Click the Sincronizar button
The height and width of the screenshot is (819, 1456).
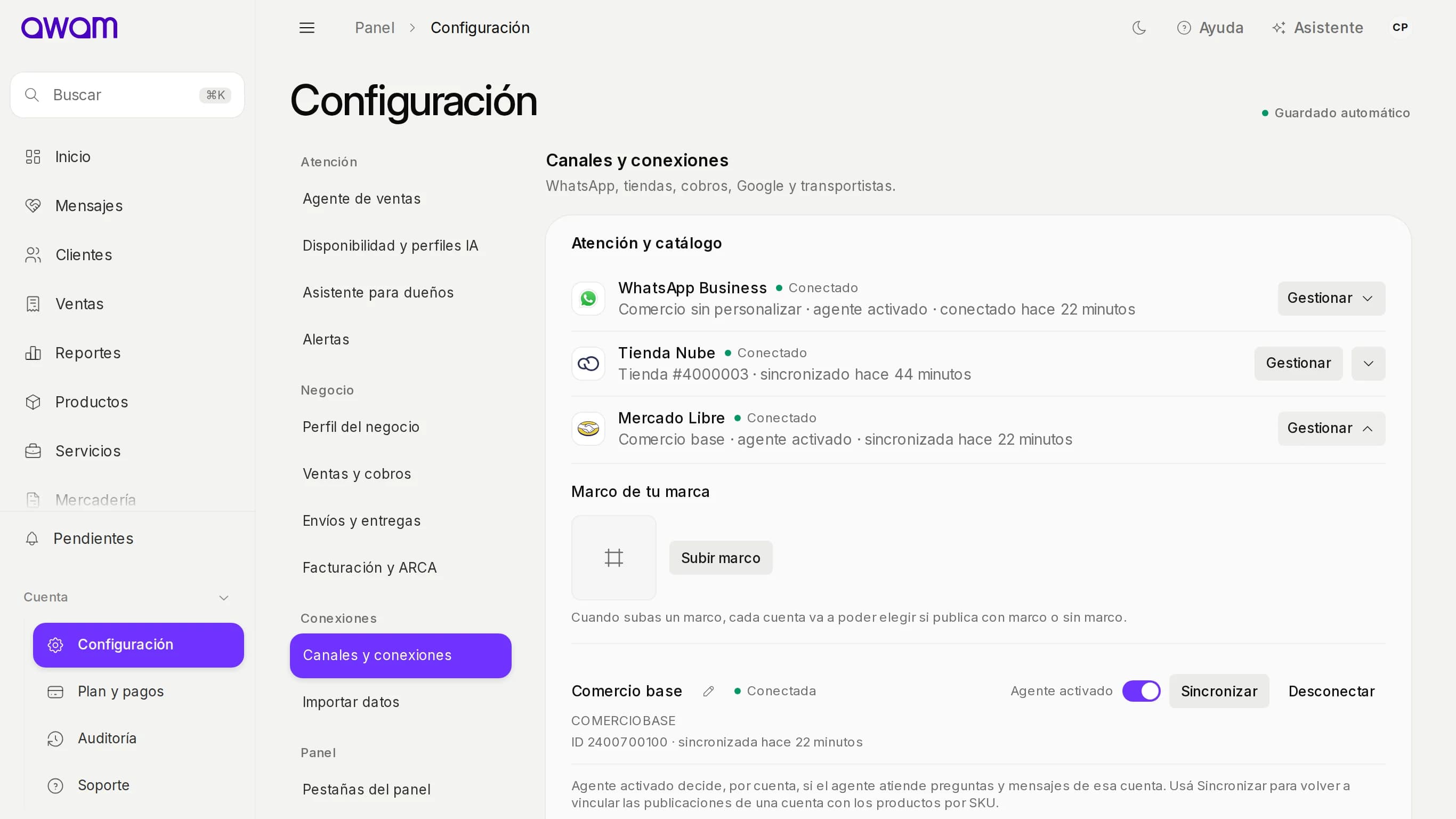point(1219,691)
